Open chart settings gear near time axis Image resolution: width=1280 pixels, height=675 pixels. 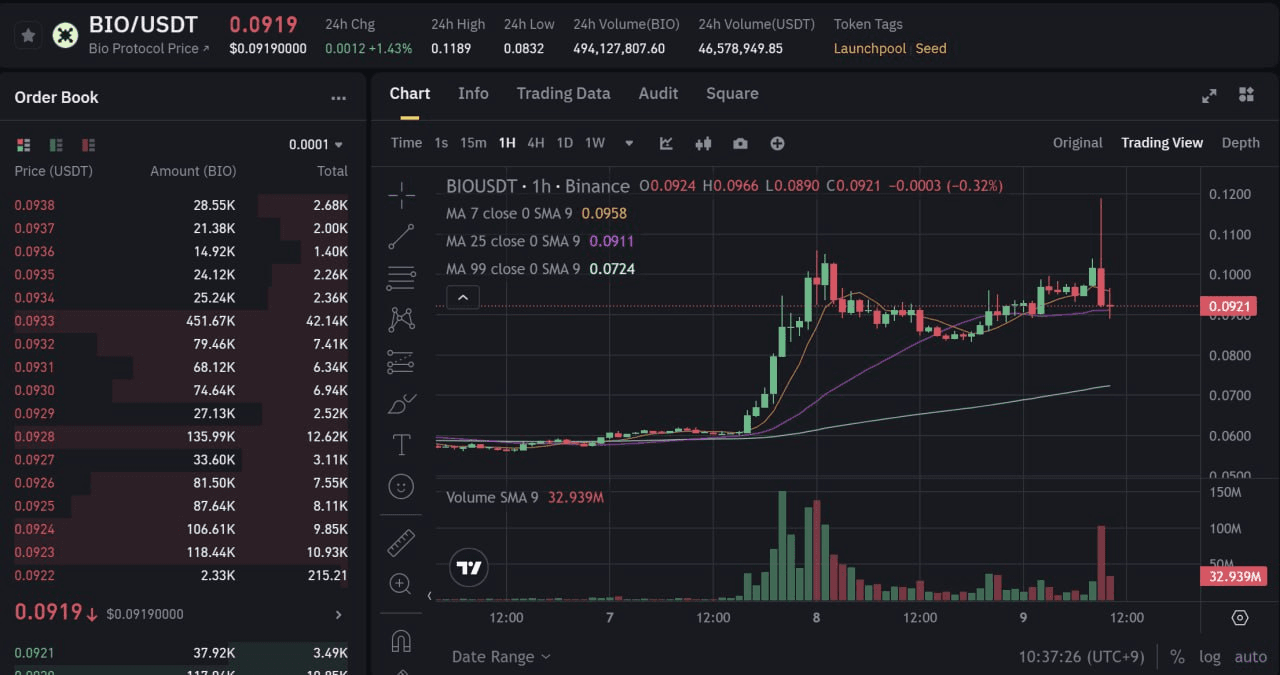coord(1240,618)
